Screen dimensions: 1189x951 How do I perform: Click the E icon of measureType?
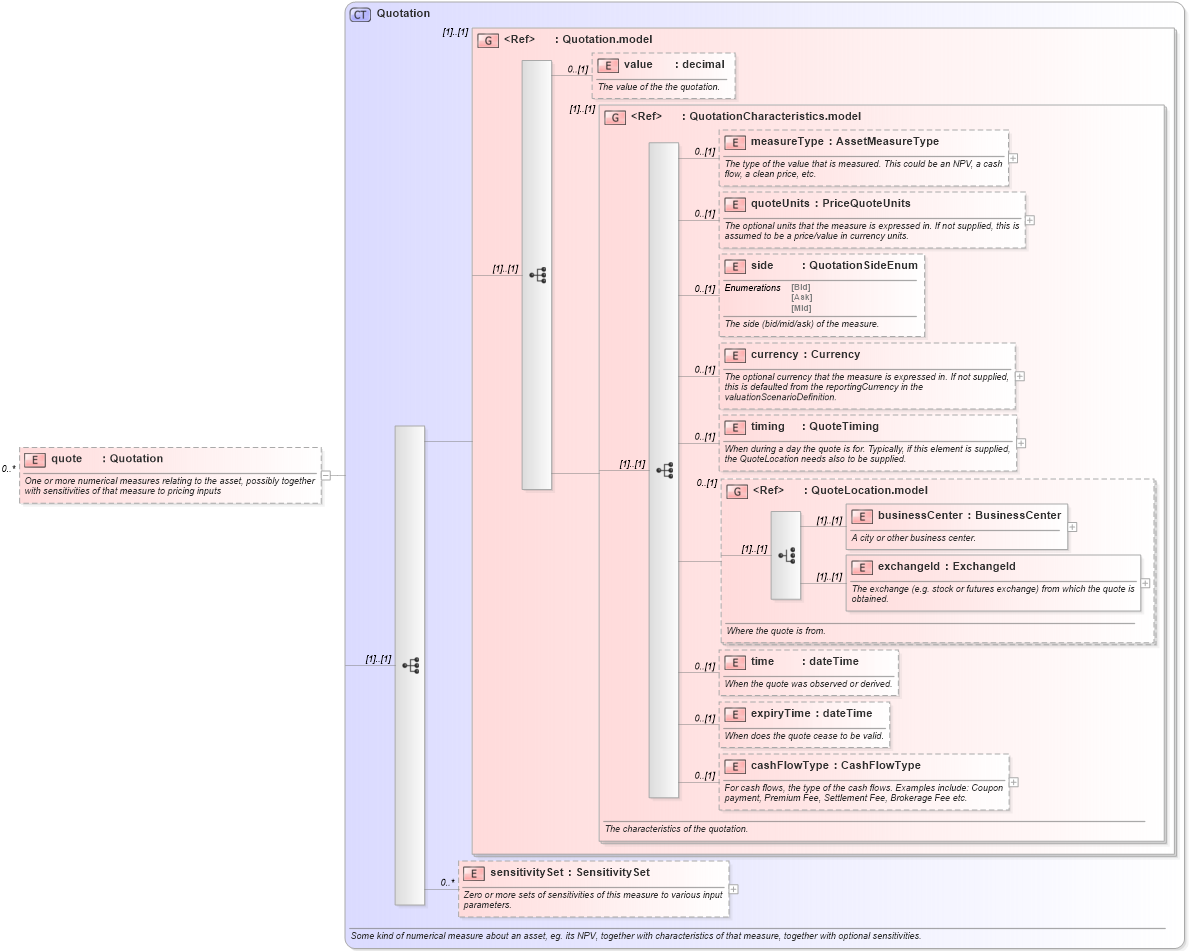pos(735,143)
